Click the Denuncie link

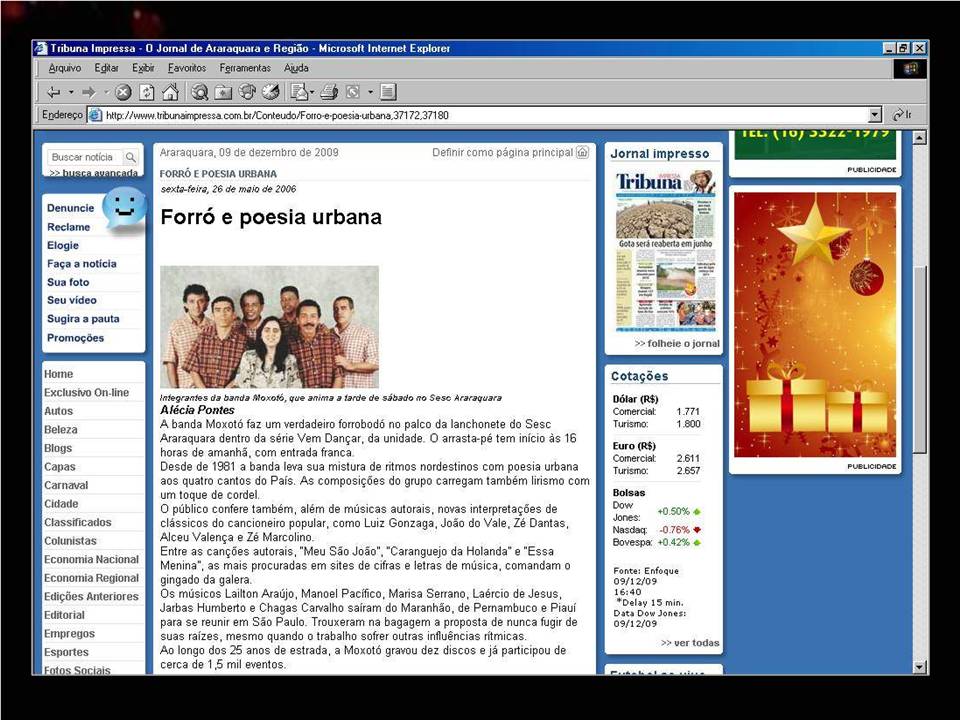pyautogui.click(x=70, y=208)
